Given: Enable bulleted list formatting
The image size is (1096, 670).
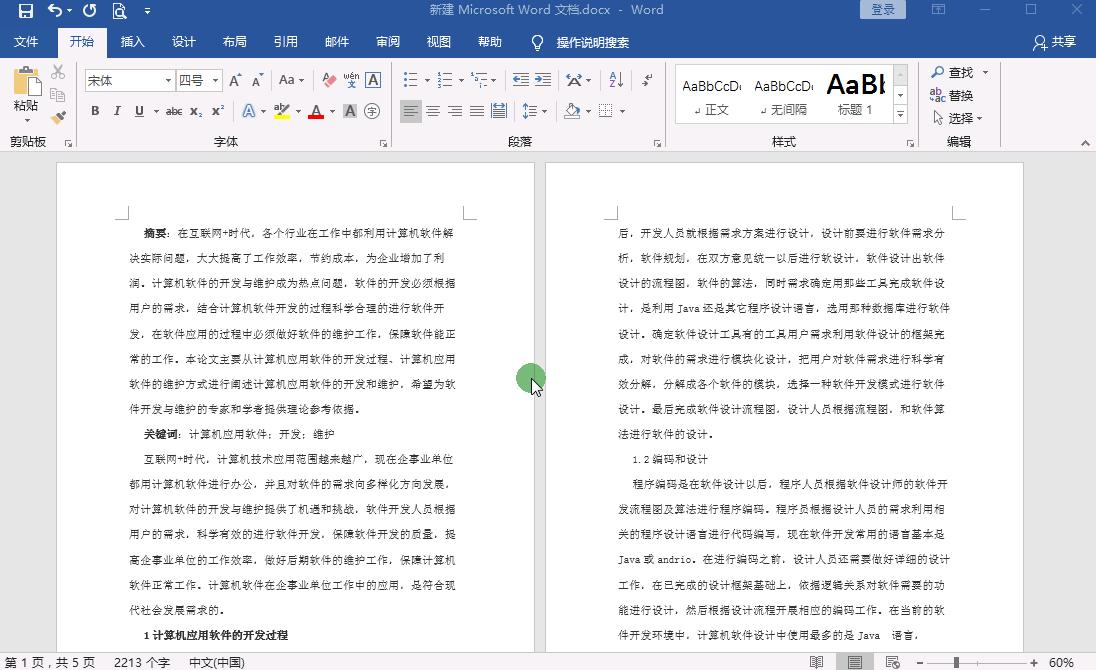Looking at the screenshot, I should click(x=411, y=79).
